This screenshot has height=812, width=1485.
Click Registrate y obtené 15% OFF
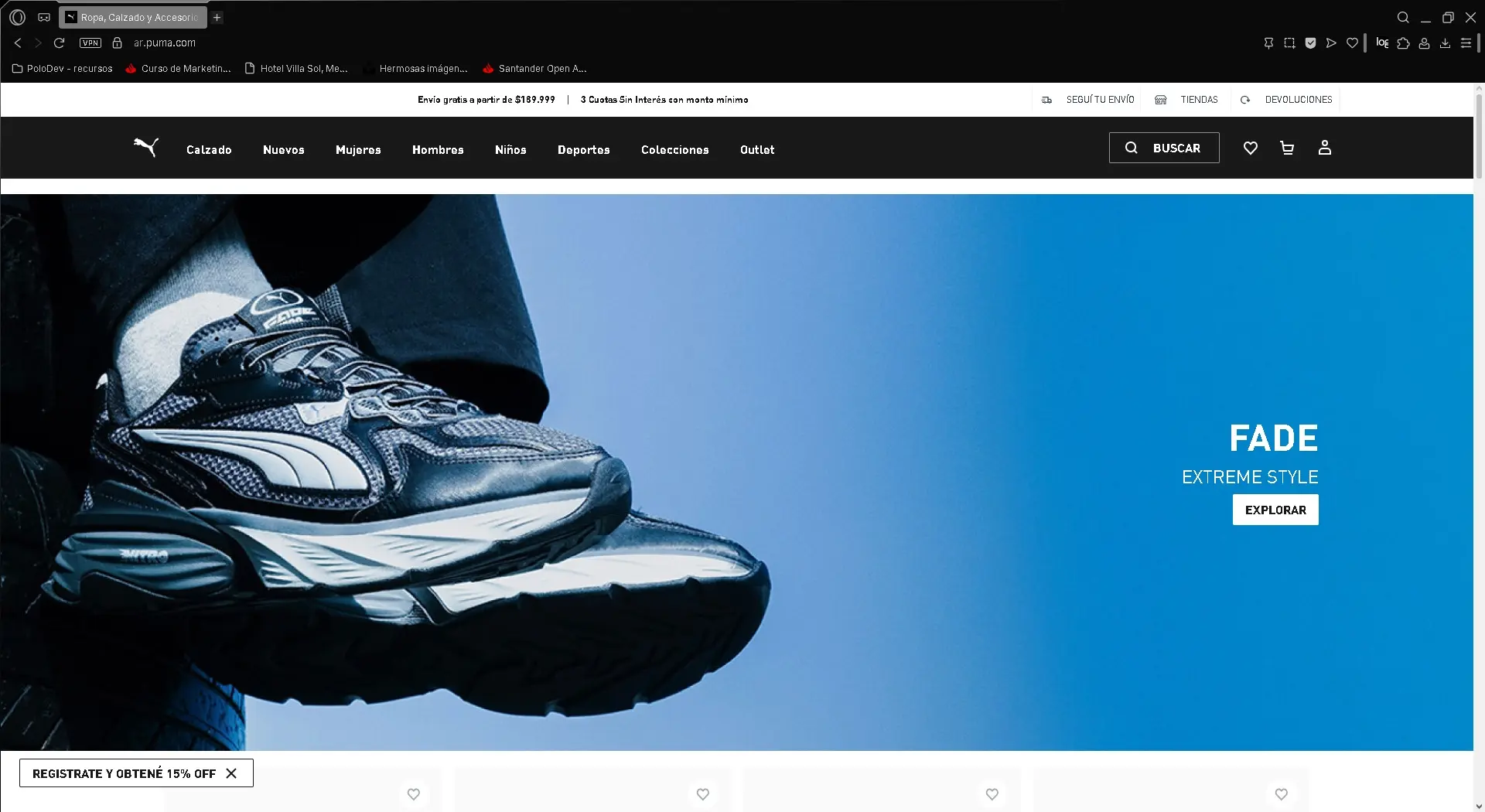click(x=124, y=773)
